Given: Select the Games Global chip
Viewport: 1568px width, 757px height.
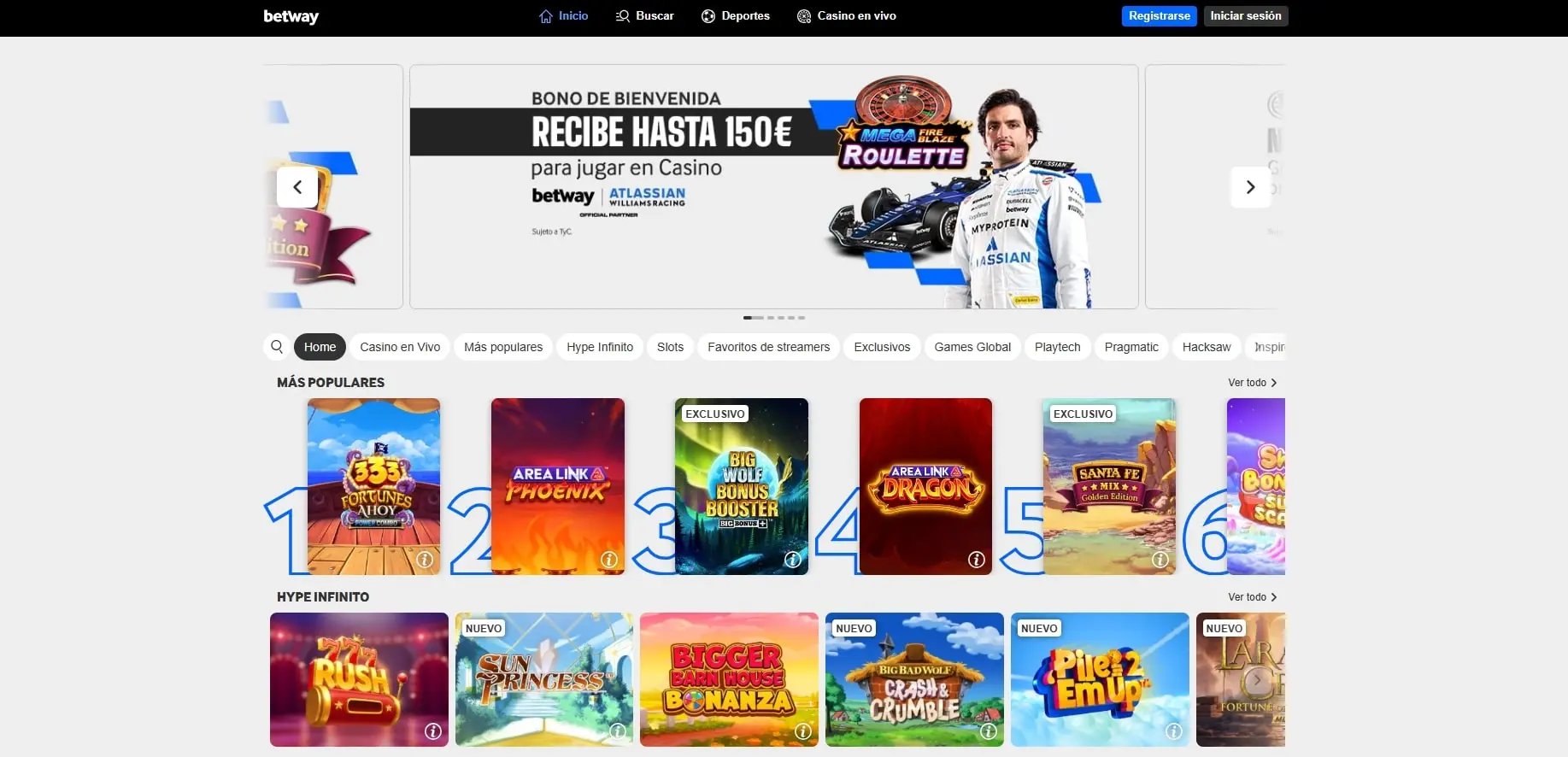Looking at the screenshot, I should point(972,347).
